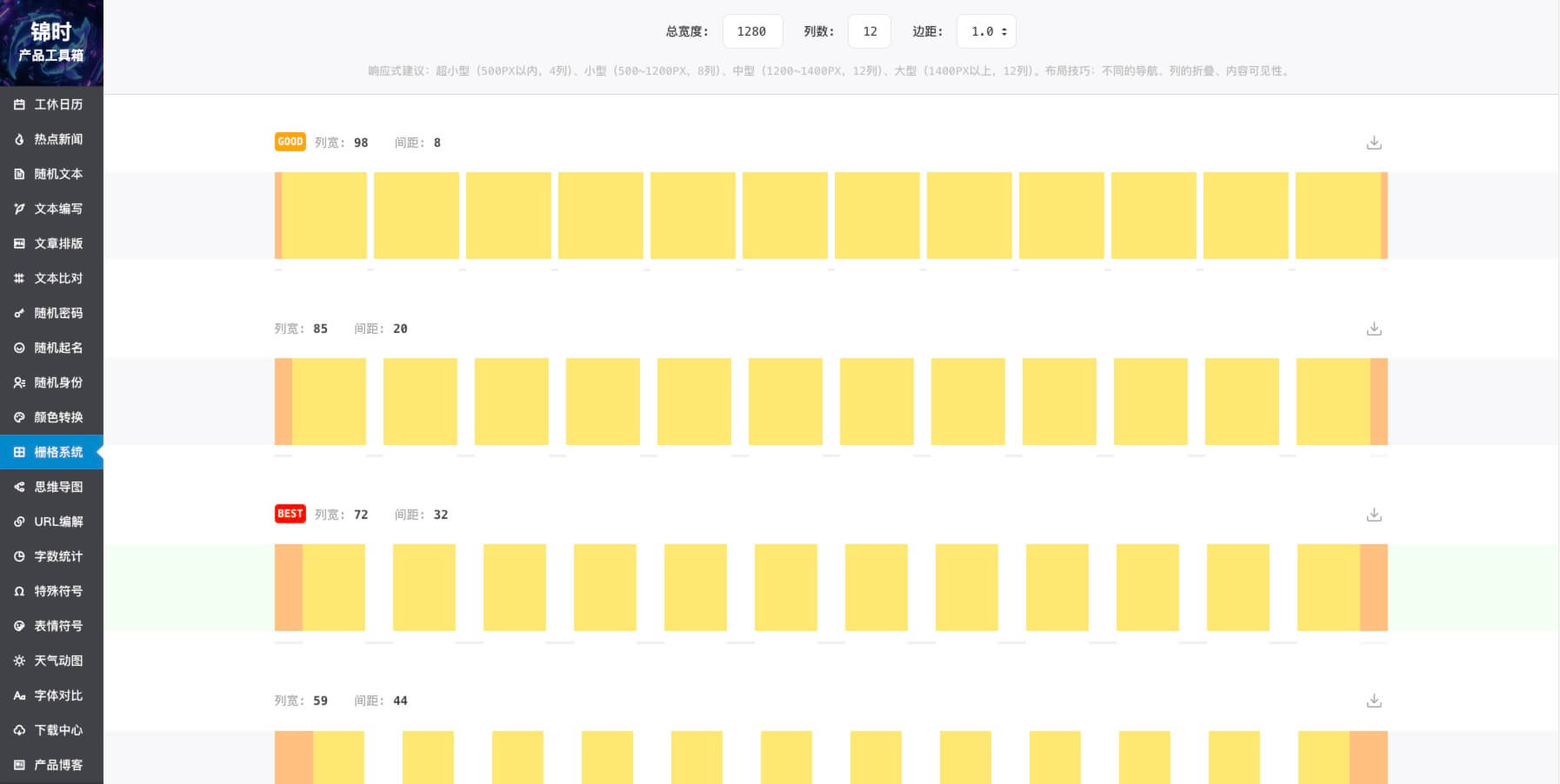The height and width of the screenshot is (784, 1560).
Task: Click the 字数统计 pie chart icon
Action: tap(19, 556)
